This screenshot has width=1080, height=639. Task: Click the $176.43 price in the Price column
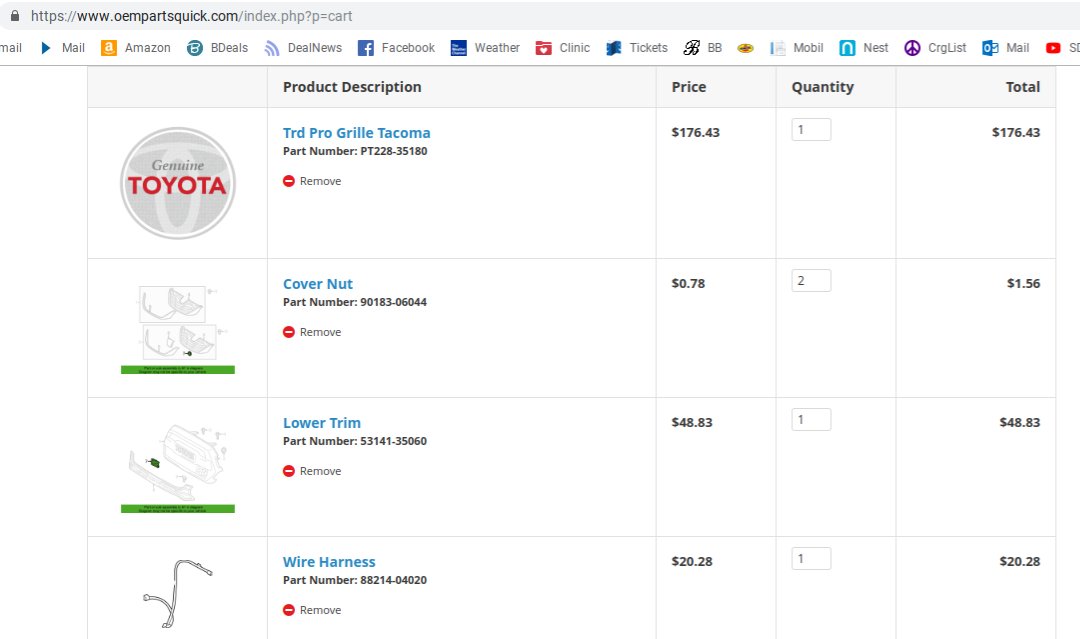(696, 132)
